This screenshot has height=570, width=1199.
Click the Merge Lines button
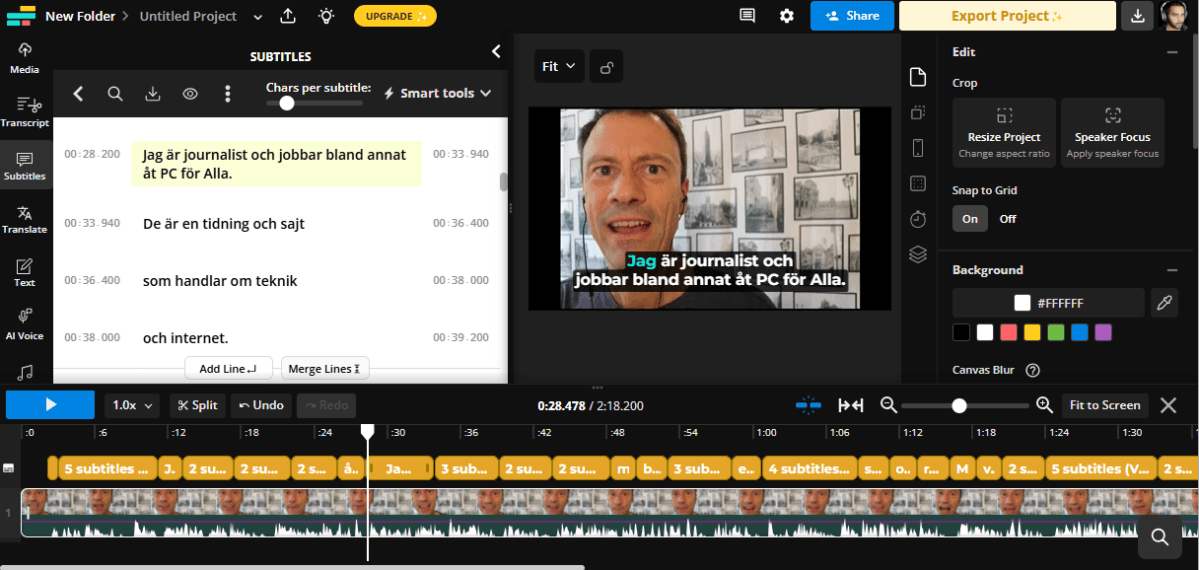[x=324, y=369]
